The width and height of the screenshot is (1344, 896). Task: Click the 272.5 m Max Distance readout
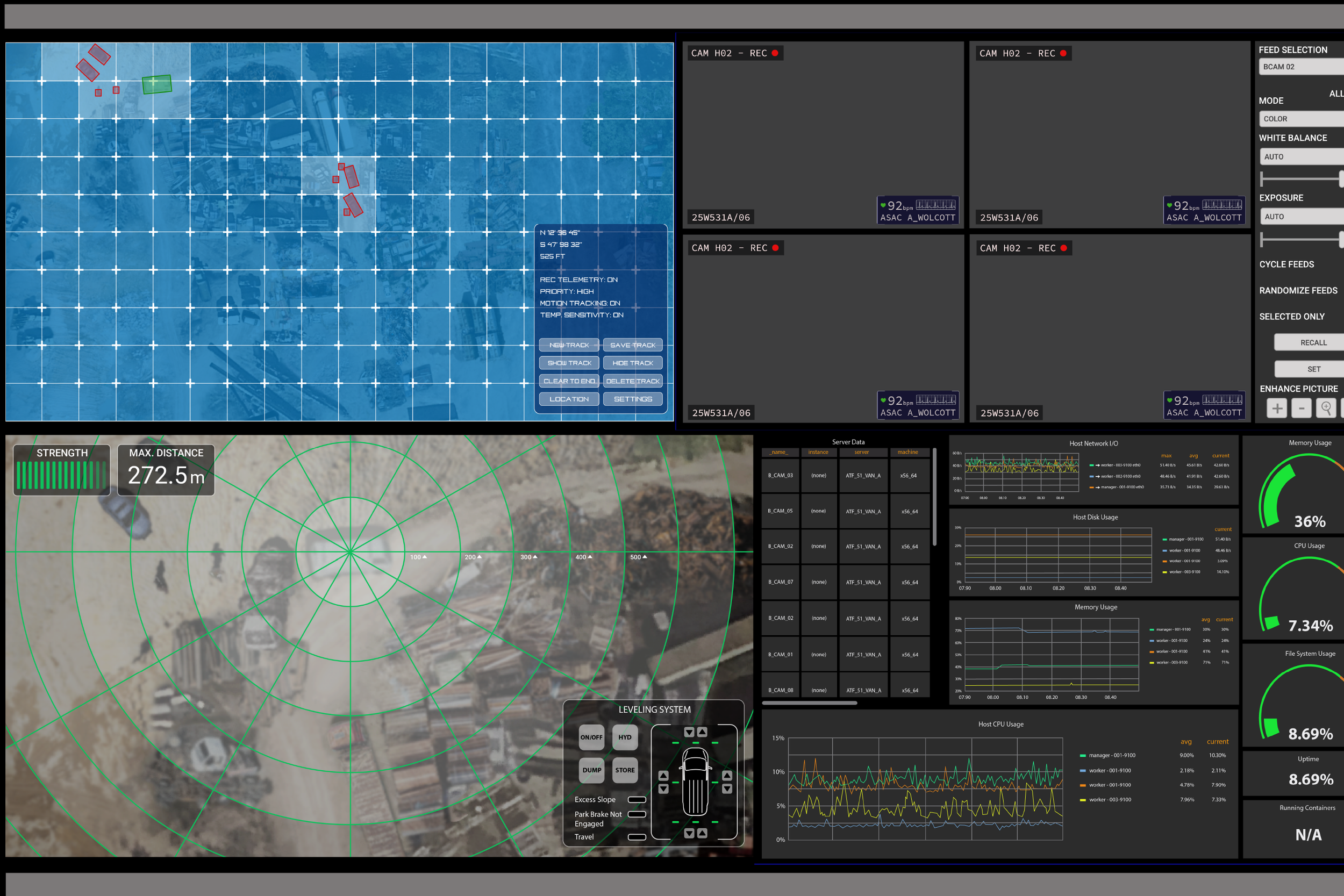[x=166, y=476]
